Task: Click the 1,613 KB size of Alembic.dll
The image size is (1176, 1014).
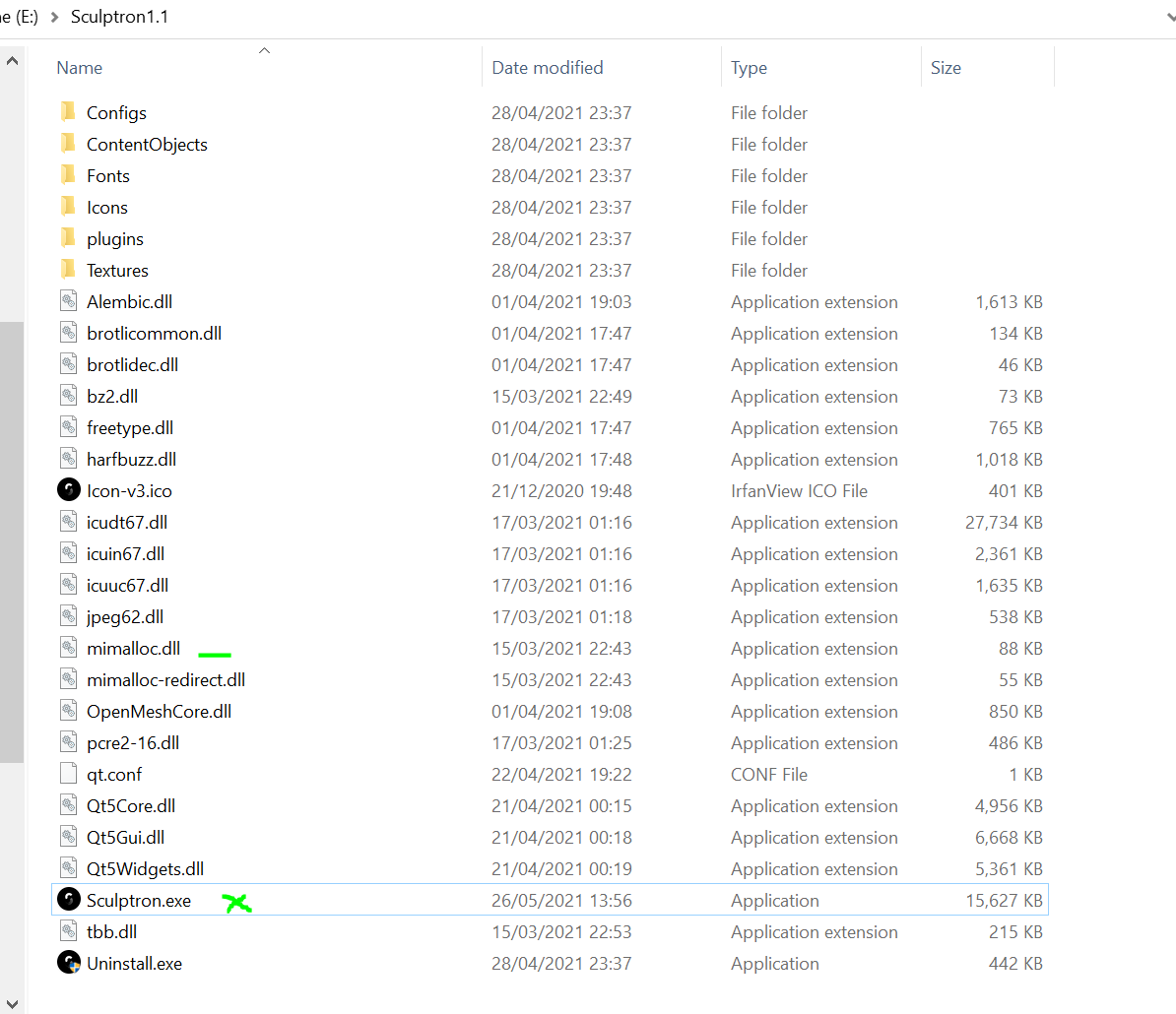Action: point(1009,302)
